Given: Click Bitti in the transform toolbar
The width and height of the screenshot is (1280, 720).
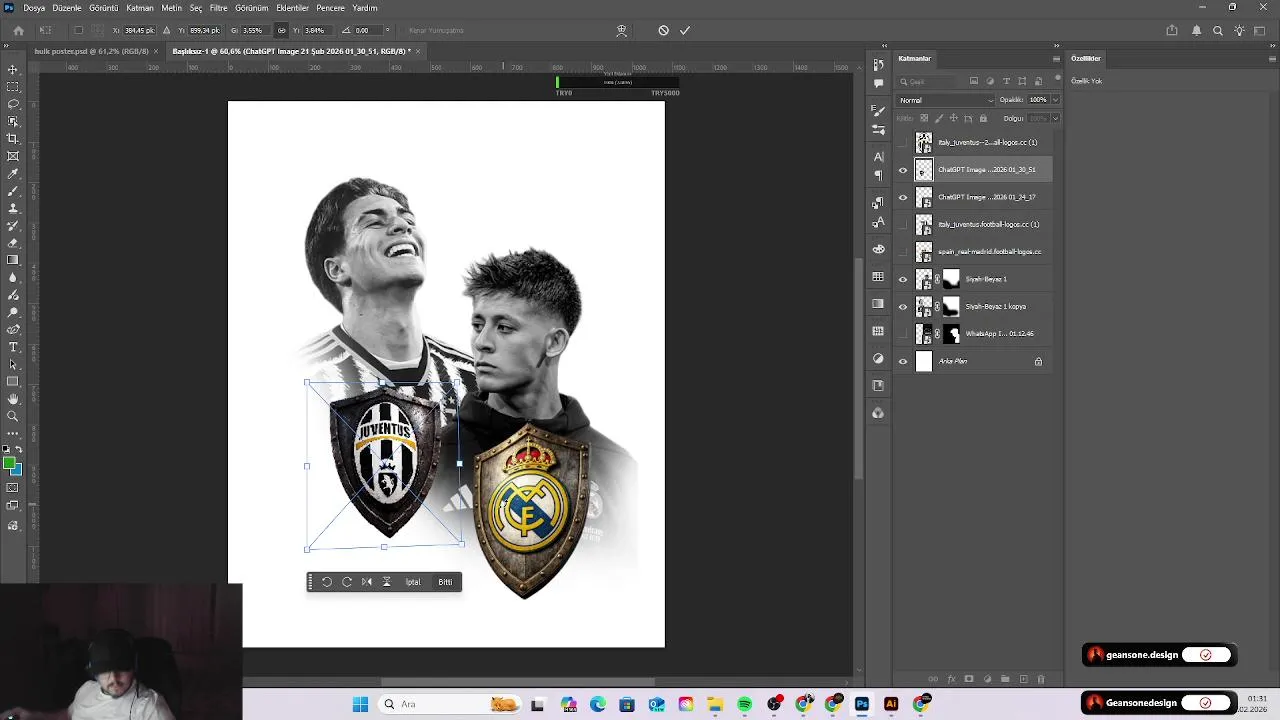Looking at the screenshot, I should (x=445, y=582).
